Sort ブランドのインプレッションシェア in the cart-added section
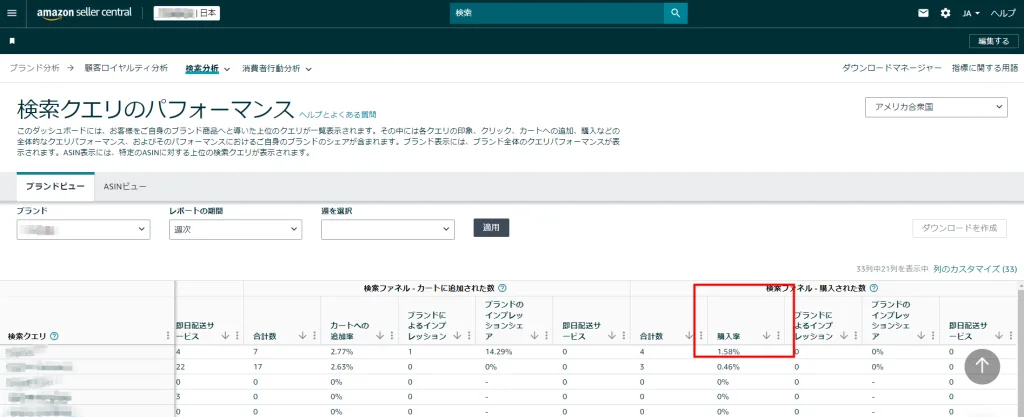1024x417 pixels. click(535, 335)
